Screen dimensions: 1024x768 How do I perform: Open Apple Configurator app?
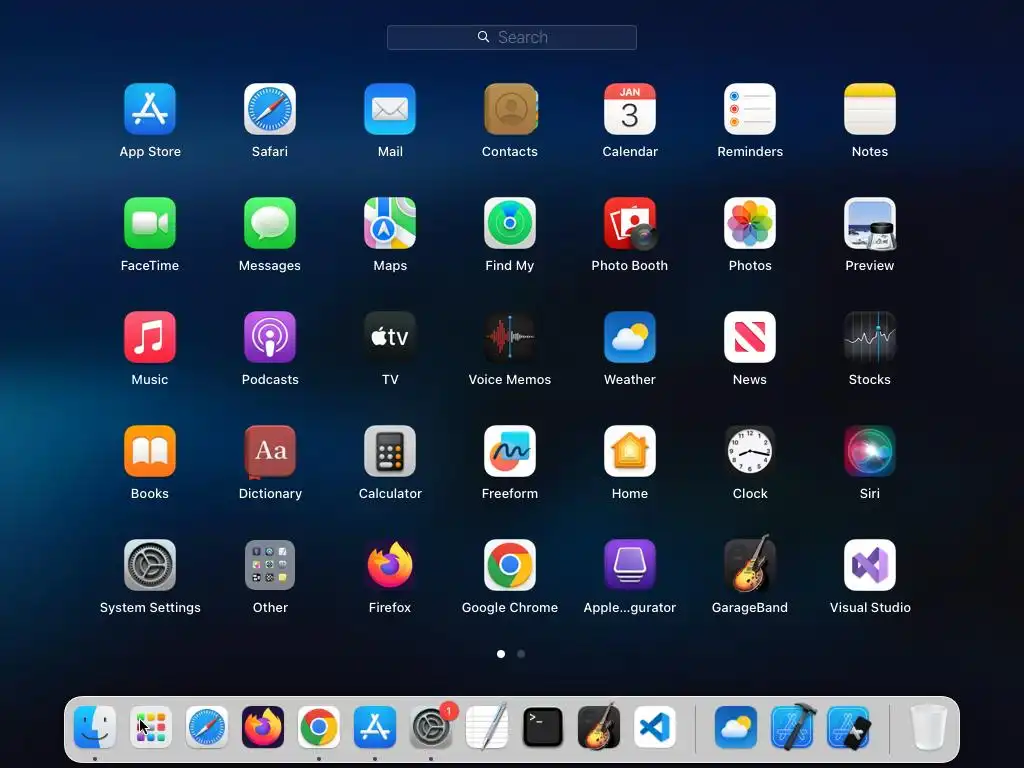click(x=630, y=565)
